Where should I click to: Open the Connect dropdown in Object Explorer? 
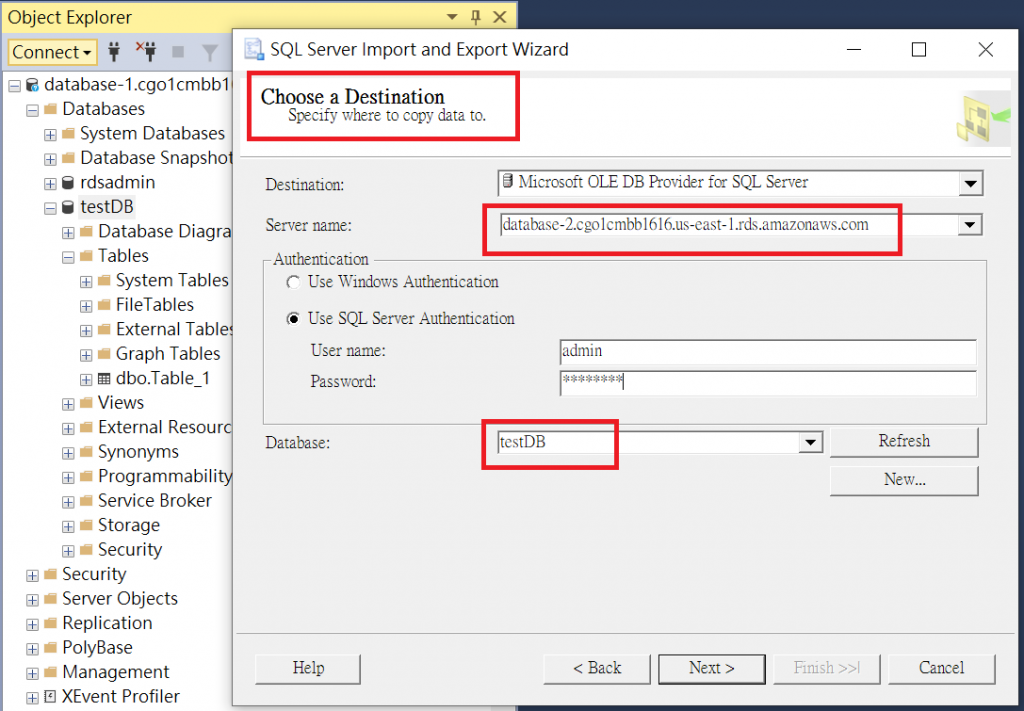pos(52,52)
